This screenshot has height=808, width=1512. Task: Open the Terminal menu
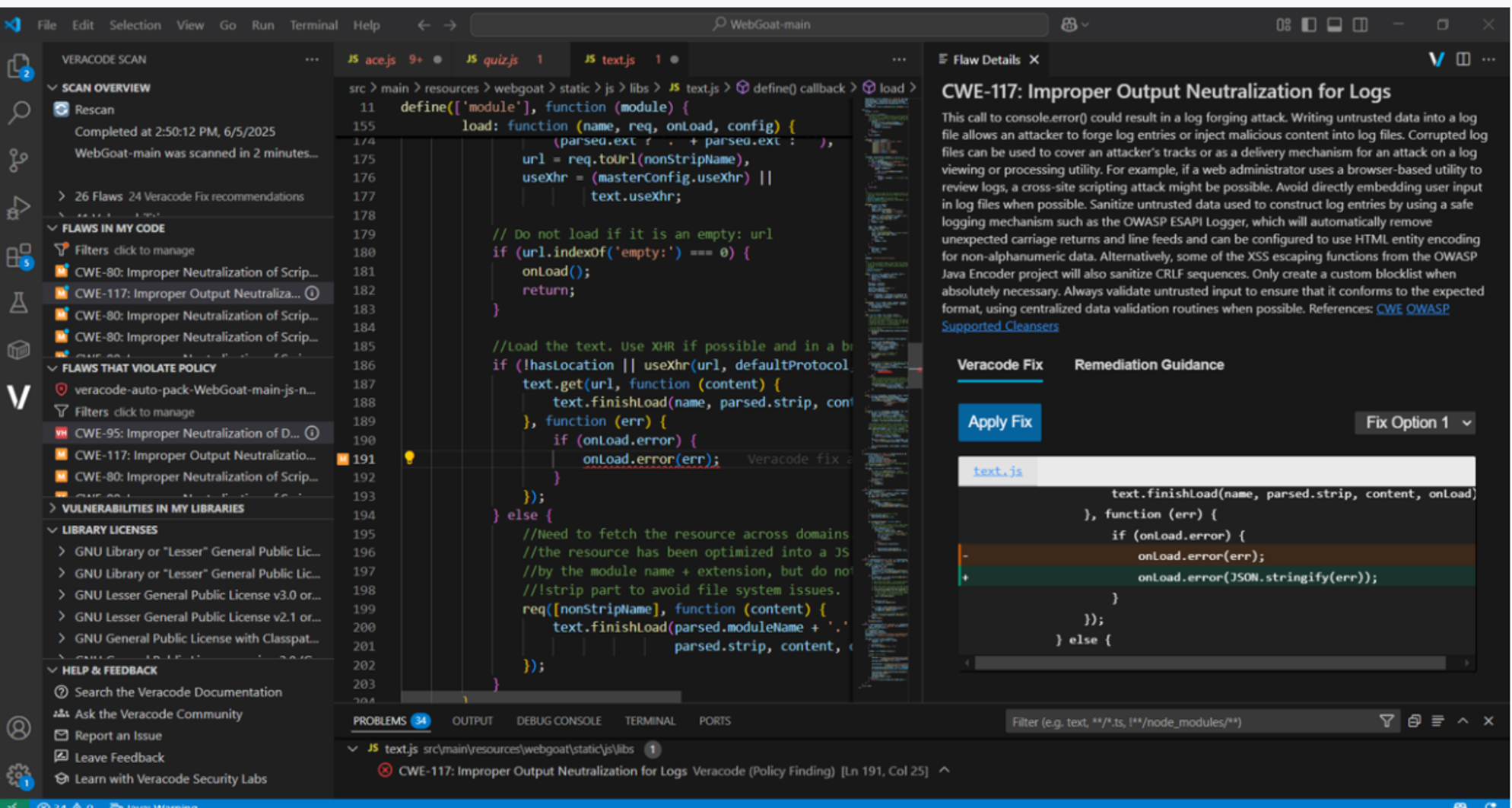click(313, 25)
